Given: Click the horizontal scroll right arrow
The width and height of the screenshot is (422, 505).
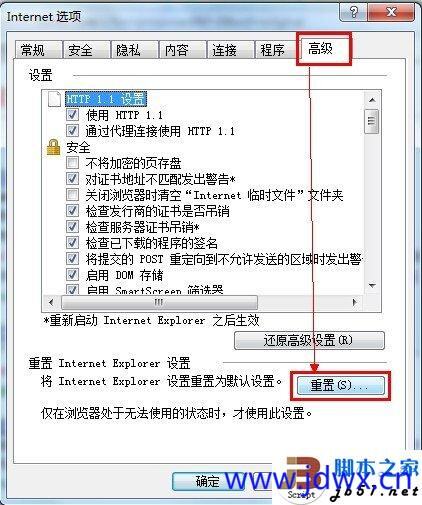Looking at the screenshot, I should click(x=354, y=302).
